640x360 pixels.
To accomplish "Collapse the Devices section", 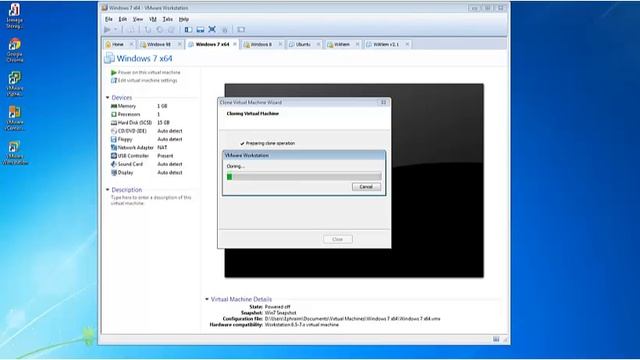I will tap(108, 98).
